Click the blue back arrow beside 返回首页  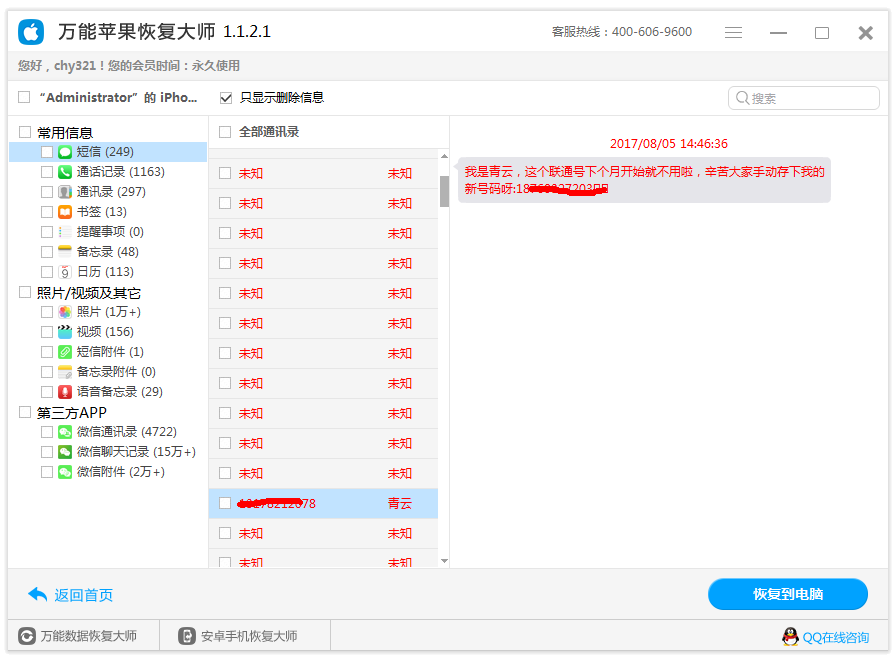click(x=38, y=594)
